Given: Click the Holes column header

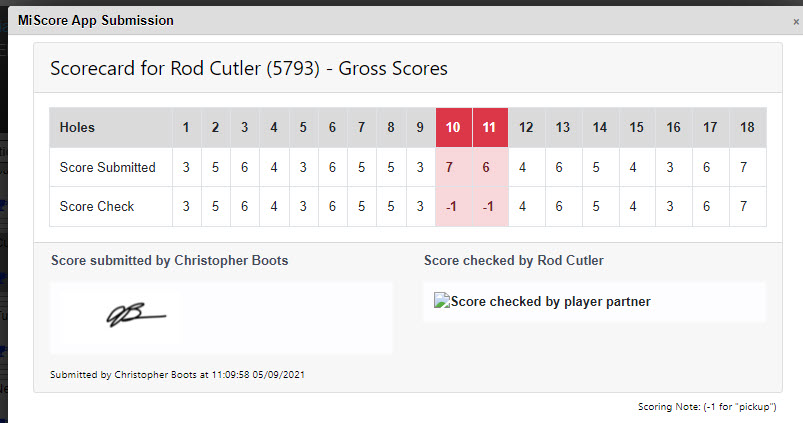Looking at the screenshot, I should (x=78, y=127).
